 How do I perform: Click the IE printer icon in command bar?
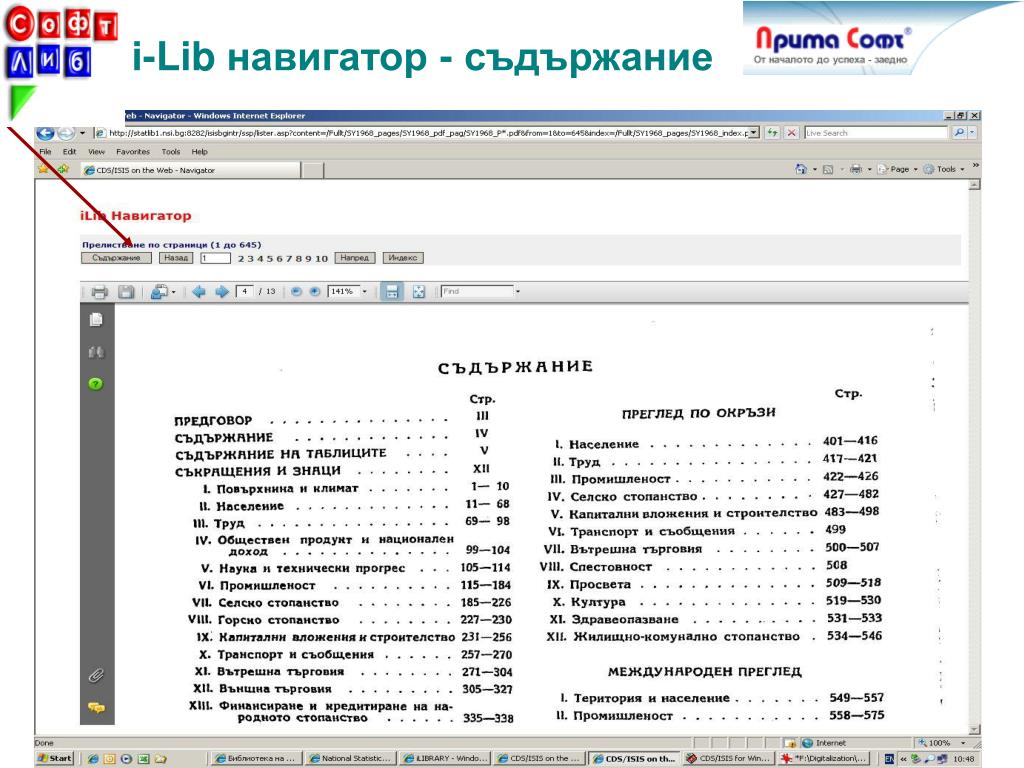[x=856, y=169]
